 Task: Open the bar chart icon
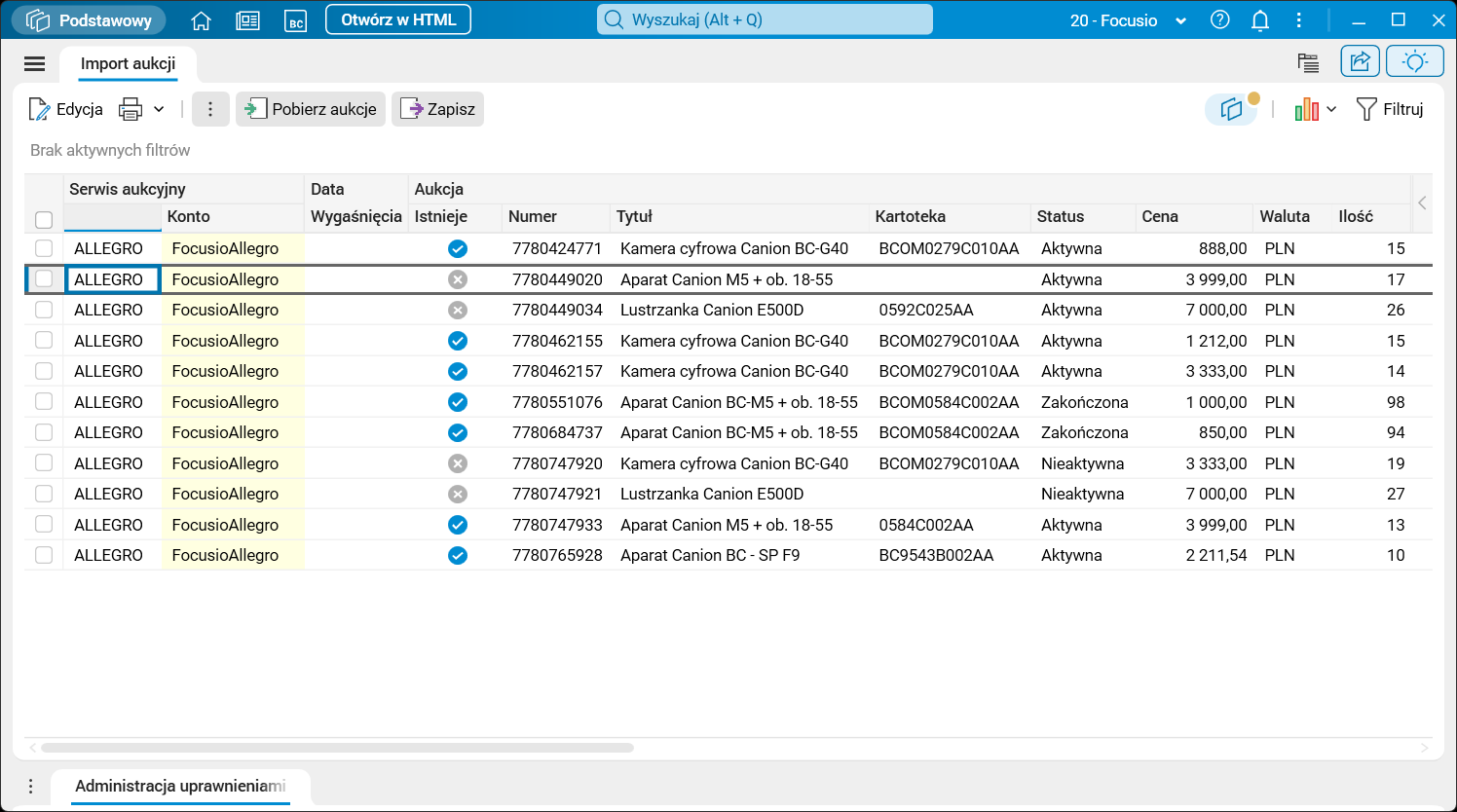pos(1306,109)
